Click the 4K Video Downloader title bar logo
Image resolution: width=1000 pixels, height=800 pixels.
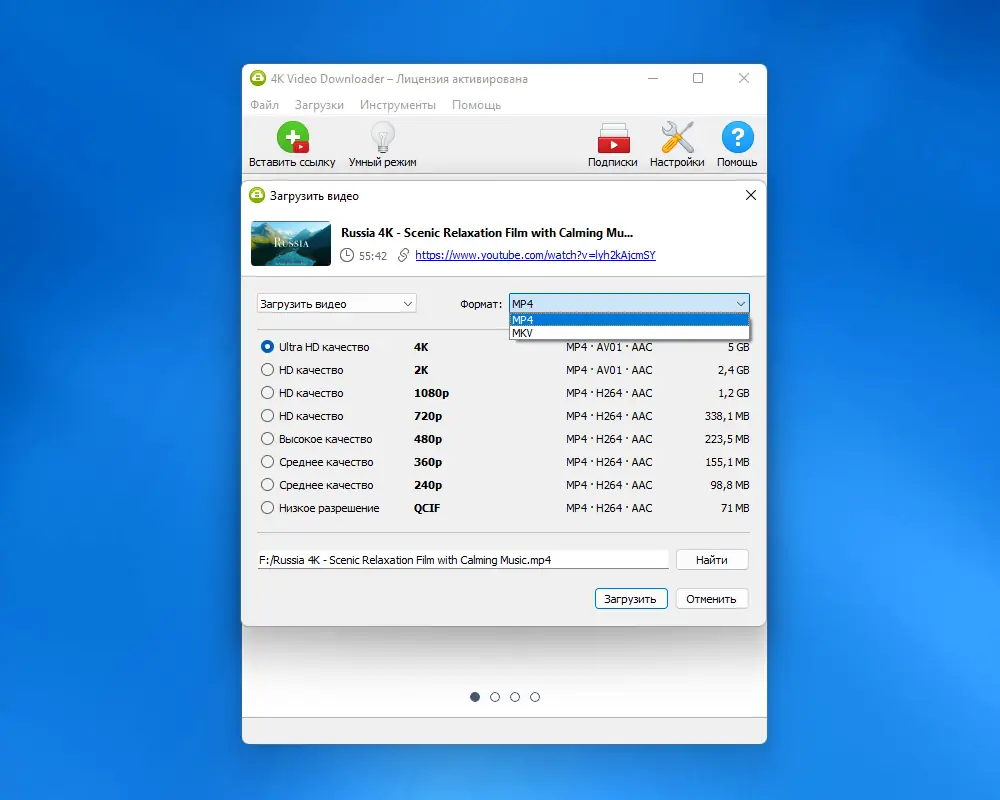click(258, 78)
